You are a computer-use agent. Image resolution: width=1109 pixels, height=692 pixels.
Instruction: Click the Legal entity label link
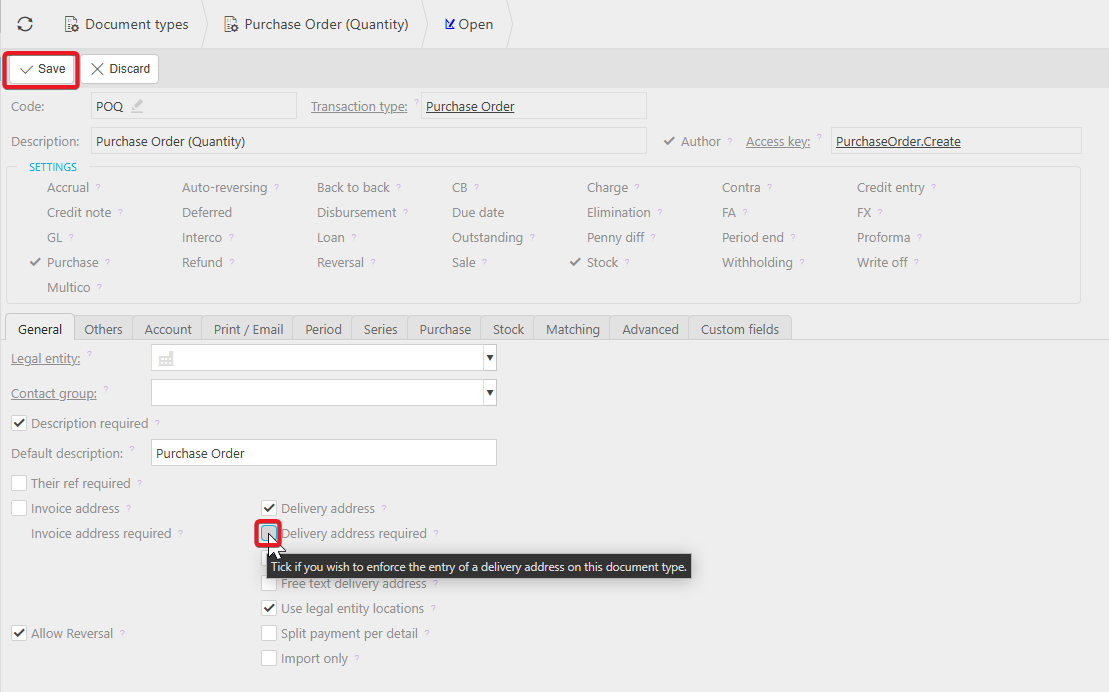click(45, 359)
